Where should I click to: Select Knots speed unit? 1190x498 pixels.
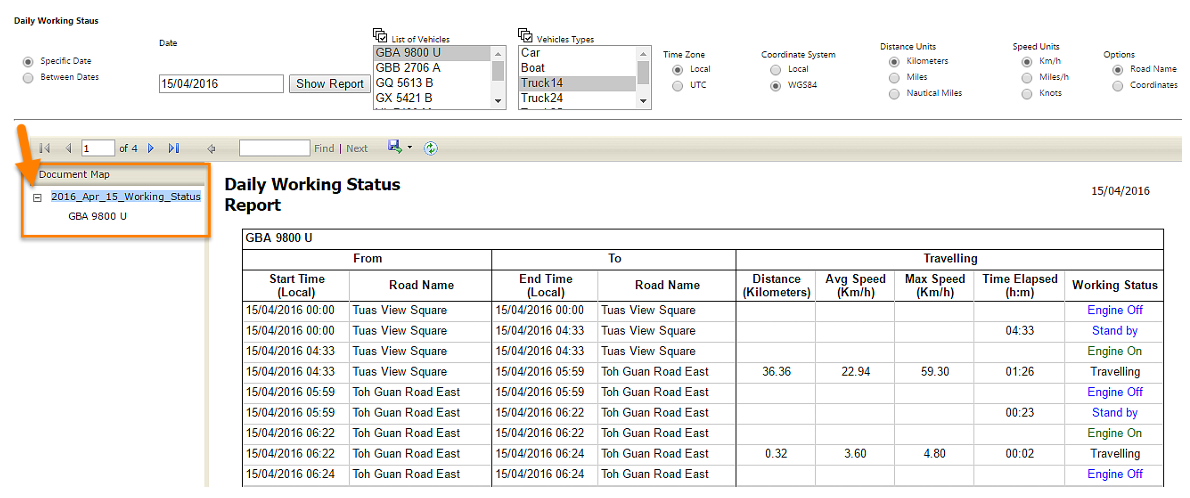click(x=1027, y=93)
